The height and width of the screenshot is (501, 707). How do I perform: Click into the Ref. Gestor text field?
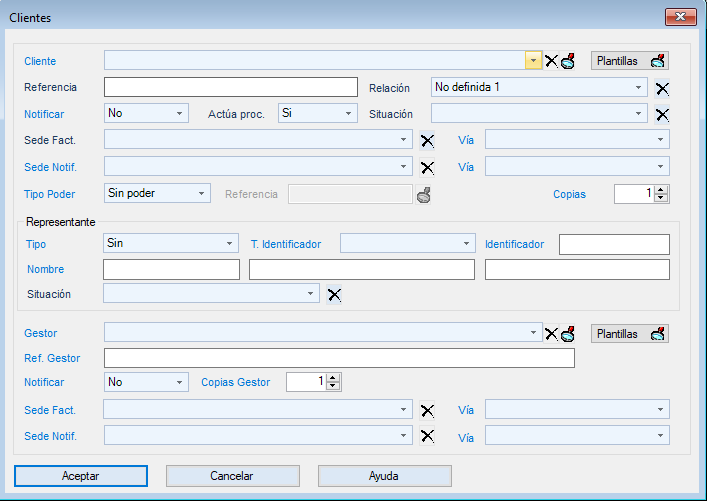[339, 358]
